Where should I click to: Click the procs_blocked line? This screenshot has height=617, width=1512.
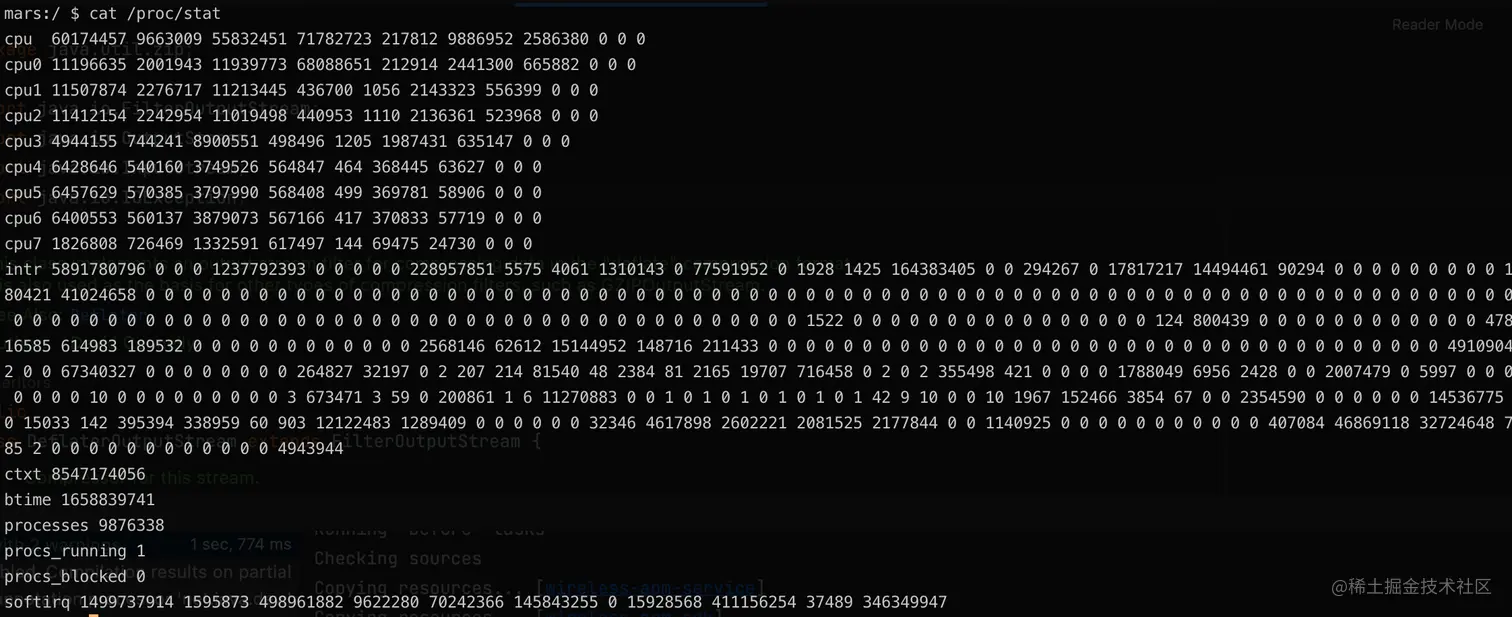75,577
